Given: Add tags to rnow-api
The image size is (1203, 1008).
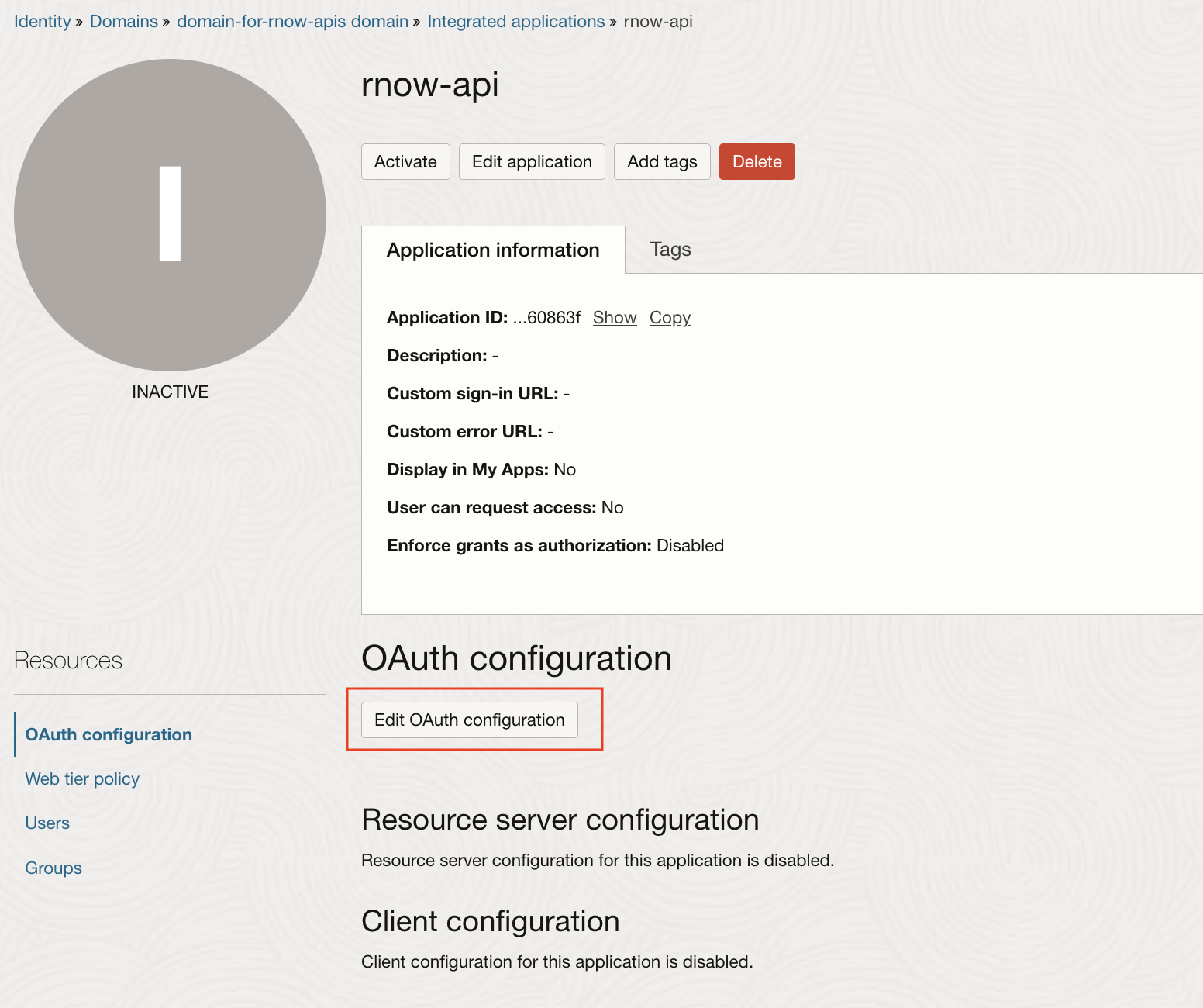Looking at the screenshot, I should coord(661,161).
